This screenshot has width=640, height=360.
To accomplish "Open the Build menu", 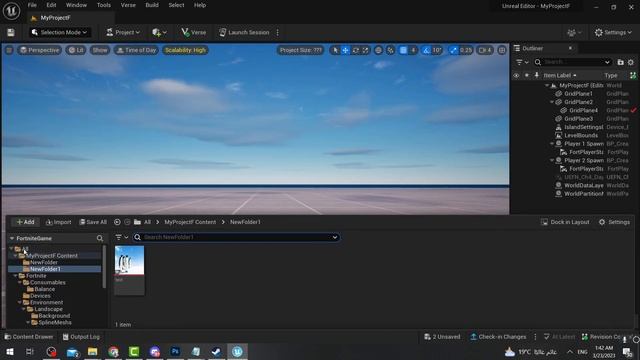I will 152,5.
